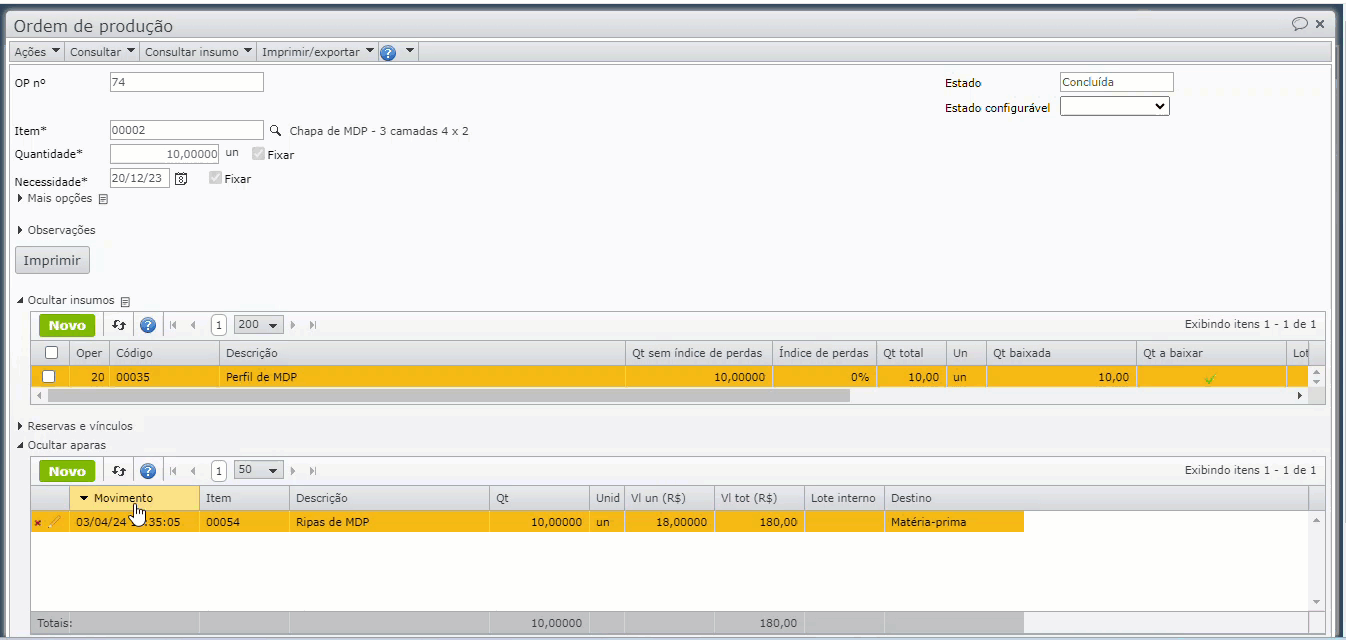Go to previous page in insumos grid
Viewport: 1346px width, 640px height.
(x=193, y=325)
